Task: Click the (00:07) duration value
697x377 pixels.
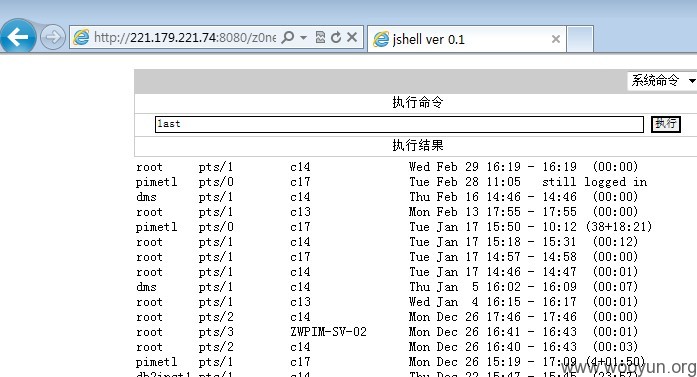Action: (x=615, y=287)
